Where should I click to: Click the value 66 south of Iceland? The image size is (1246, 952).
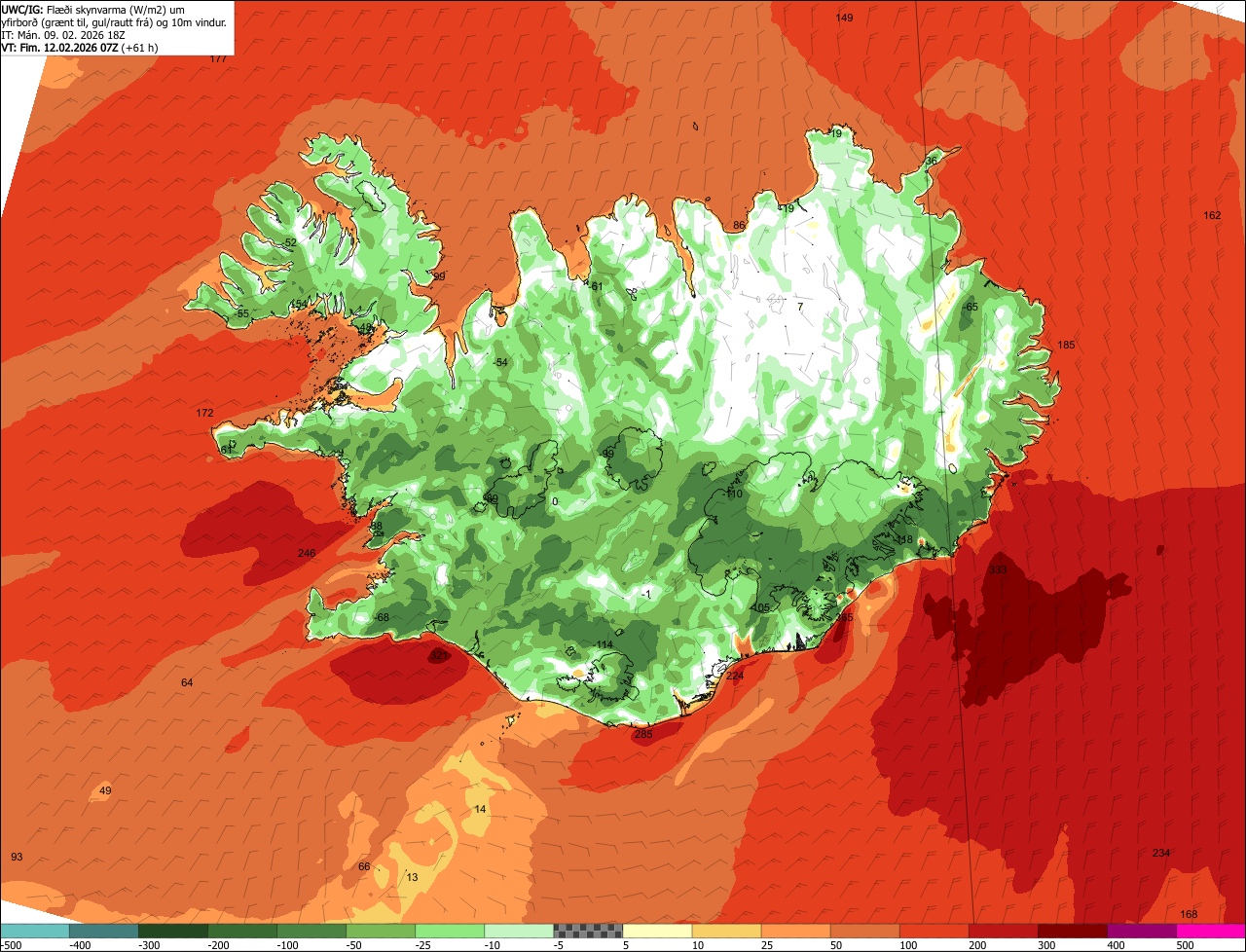tap(364, 866)
